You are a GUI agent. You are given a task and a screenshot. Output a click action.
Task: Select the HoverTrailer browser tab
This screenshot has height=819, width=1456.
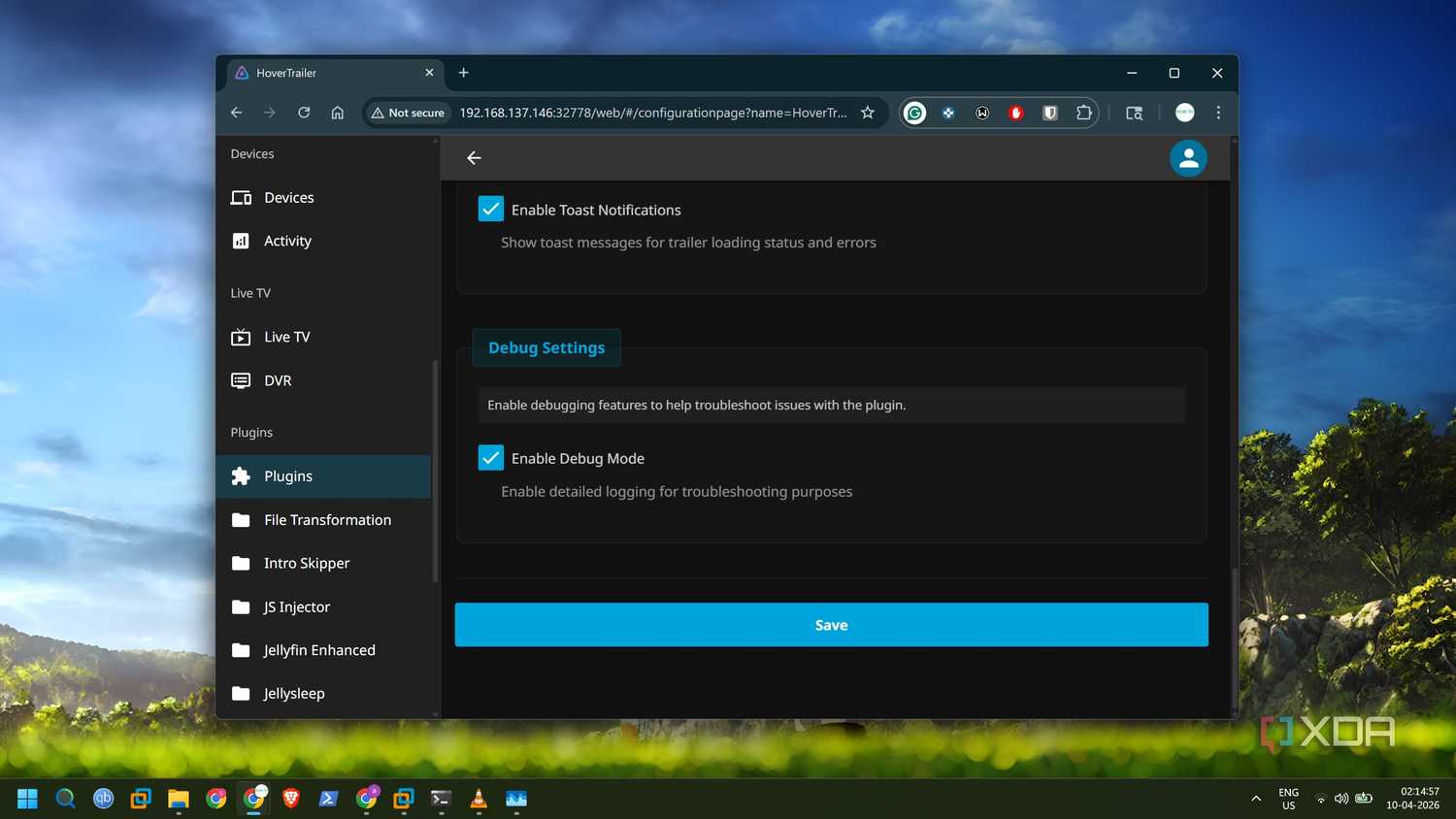(335, 73)
